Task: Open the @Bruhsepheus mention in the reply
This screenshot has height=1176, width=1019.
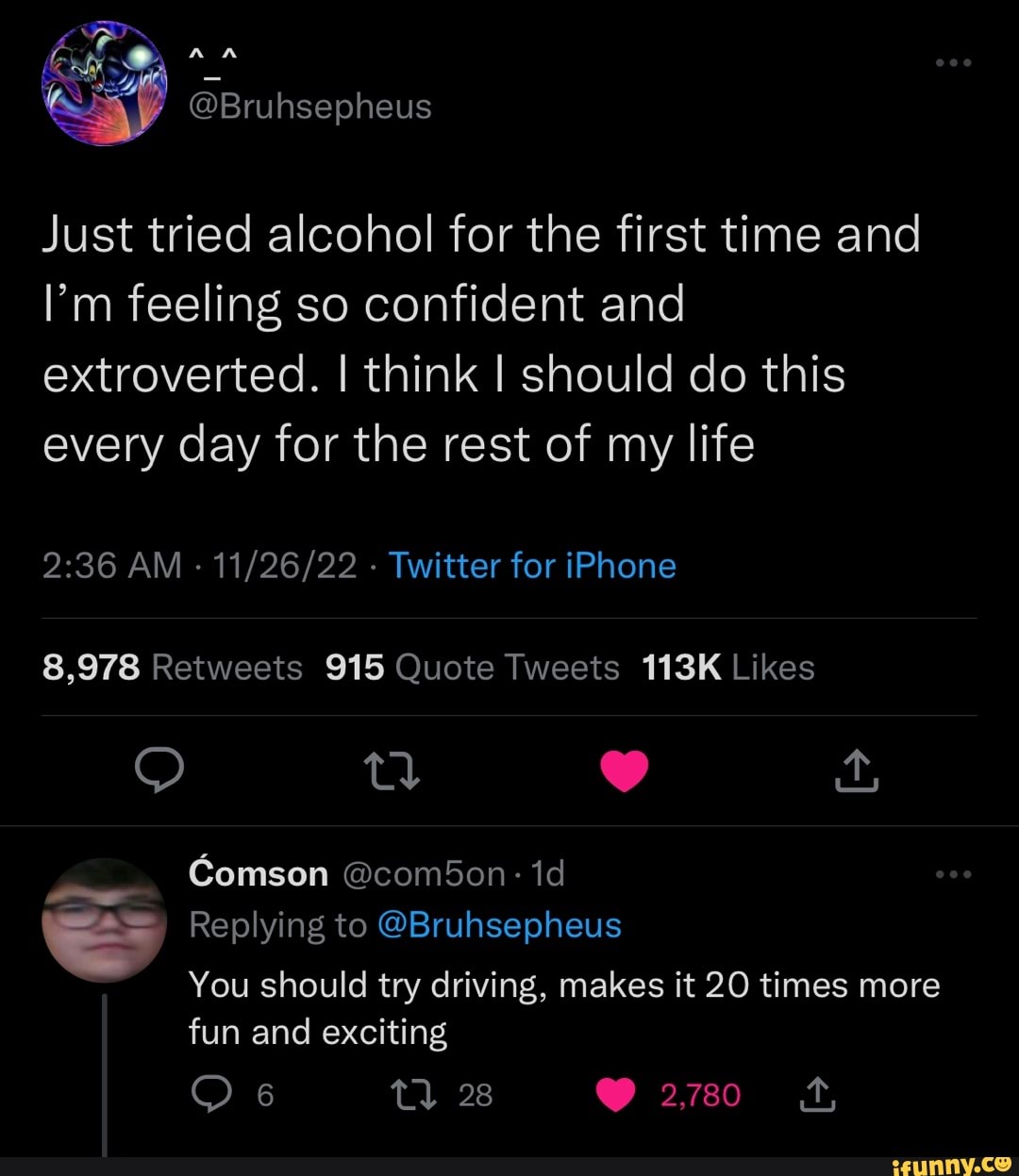Action: [499, 925]
